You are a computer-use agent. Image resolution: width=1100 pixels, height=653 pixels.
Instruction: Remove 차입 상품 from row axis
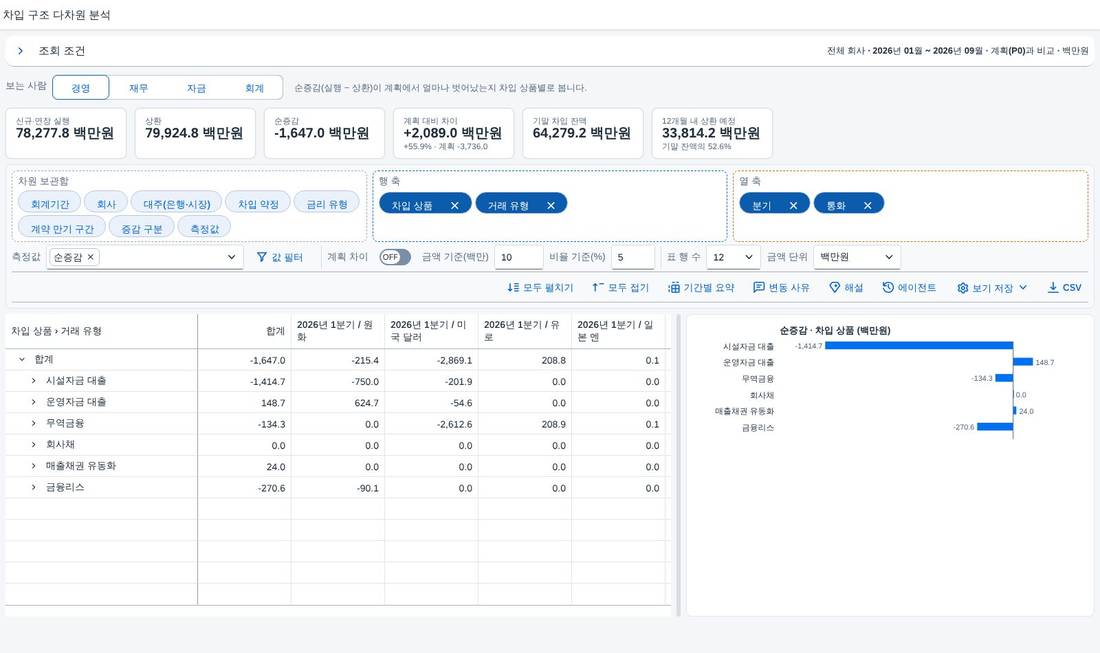coord(455,206)
